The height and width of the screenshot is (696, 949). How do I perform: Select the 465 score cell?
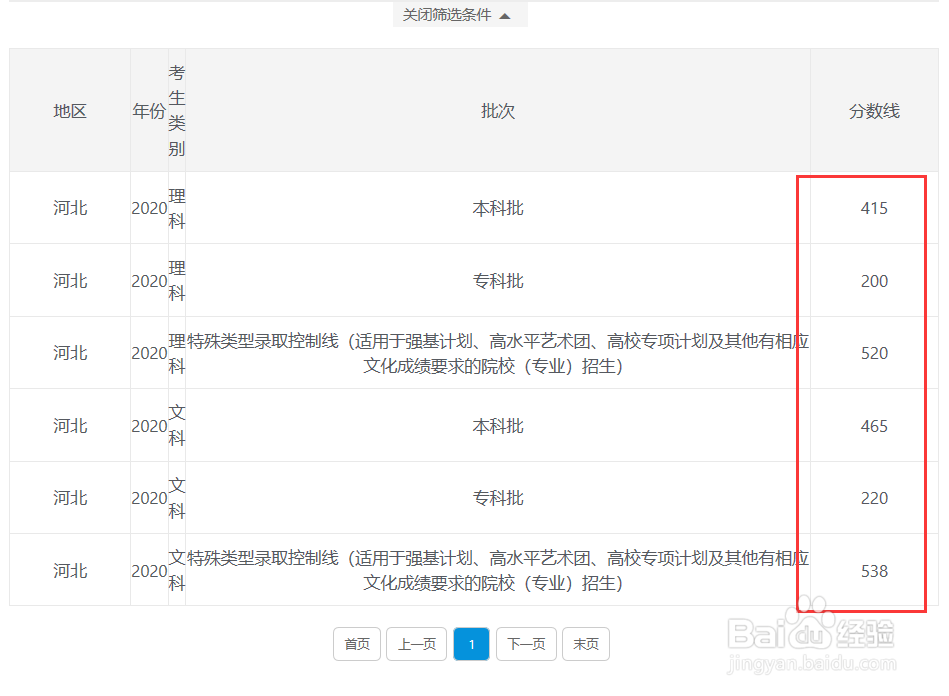tap(874, 426)
